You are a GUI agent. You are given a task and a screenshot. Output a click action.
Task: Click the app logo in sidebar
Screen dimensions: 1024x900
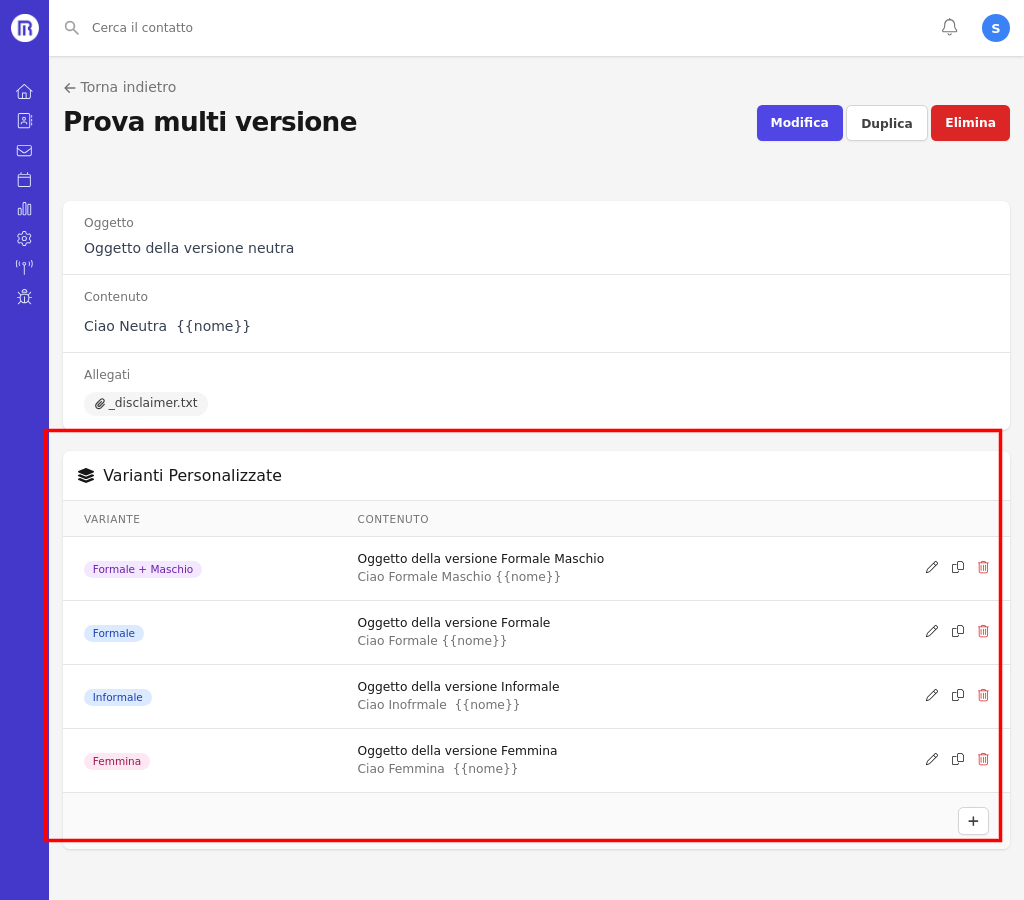tap(24, 28)
